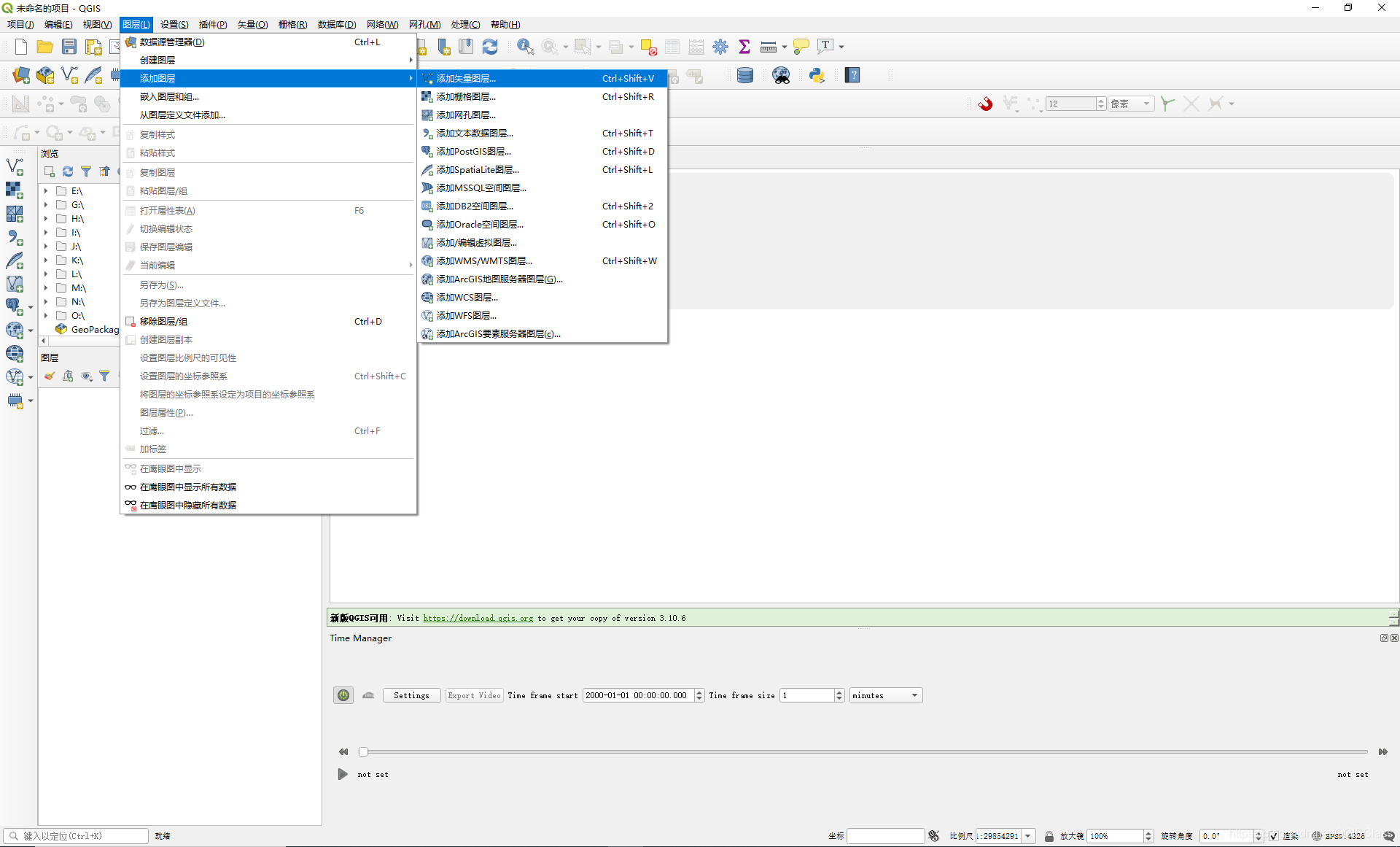This screenshot has height=847, width=1400.
Task: Click Add Vector Layer sidebar icon
Action: (x=15, y=167)
